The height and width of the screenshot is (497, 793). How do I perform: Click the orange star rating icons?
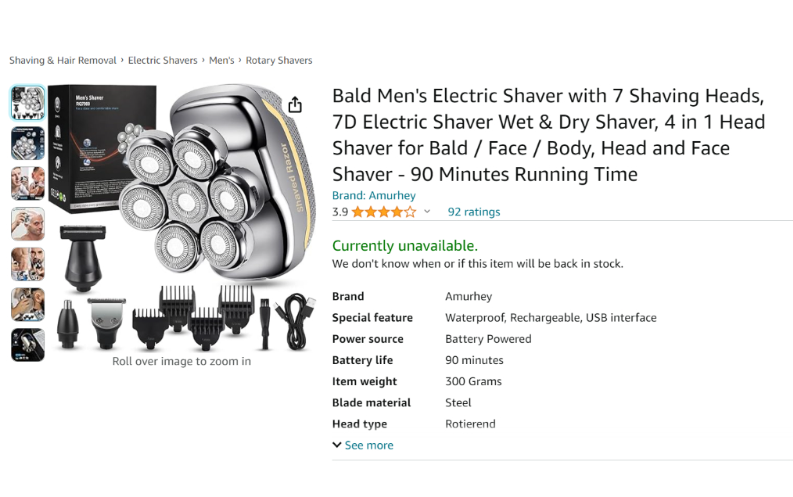tap(384, 212)
